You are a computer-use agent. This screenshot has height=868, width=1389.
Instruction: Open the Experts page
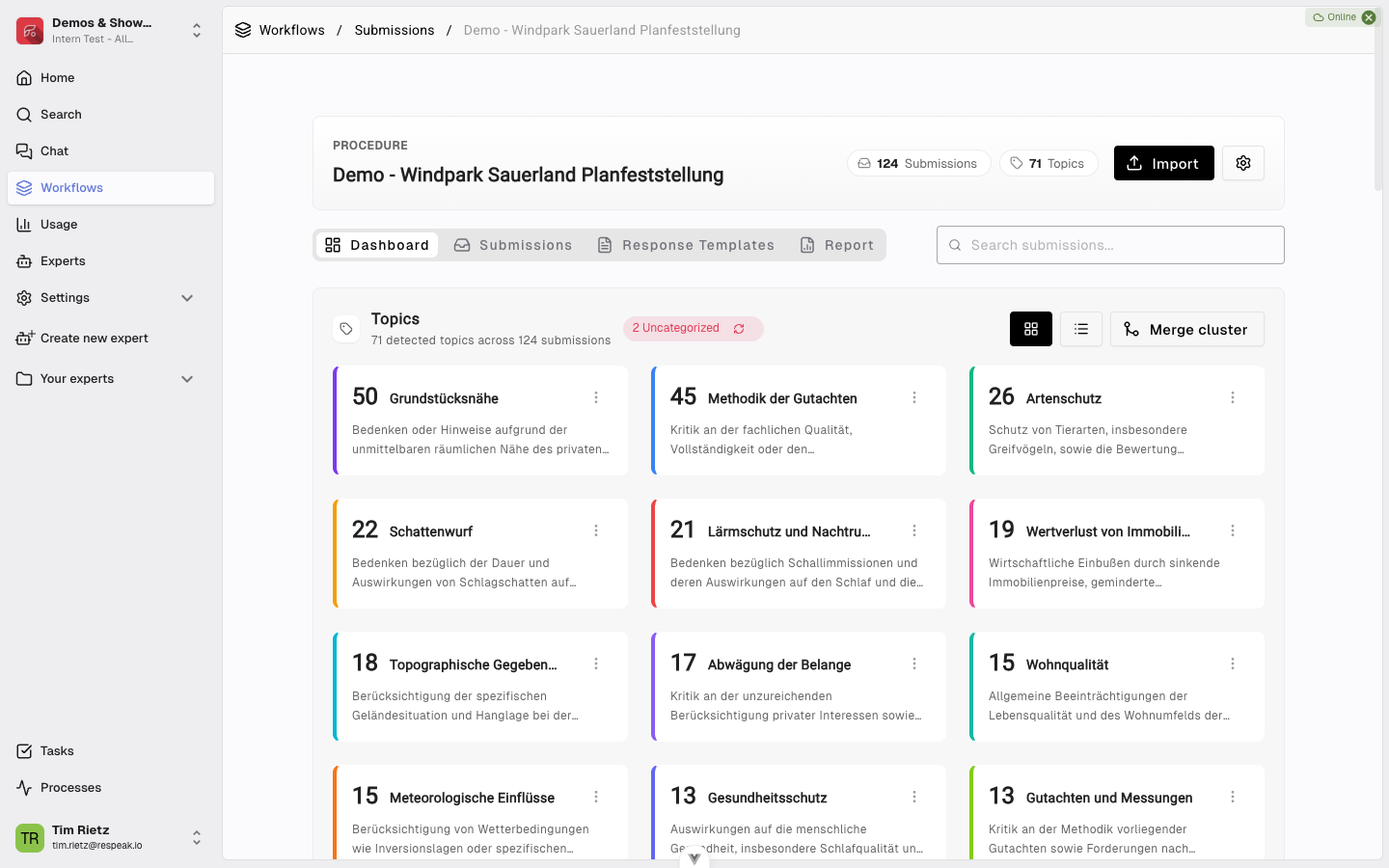(x=111, y=261)
